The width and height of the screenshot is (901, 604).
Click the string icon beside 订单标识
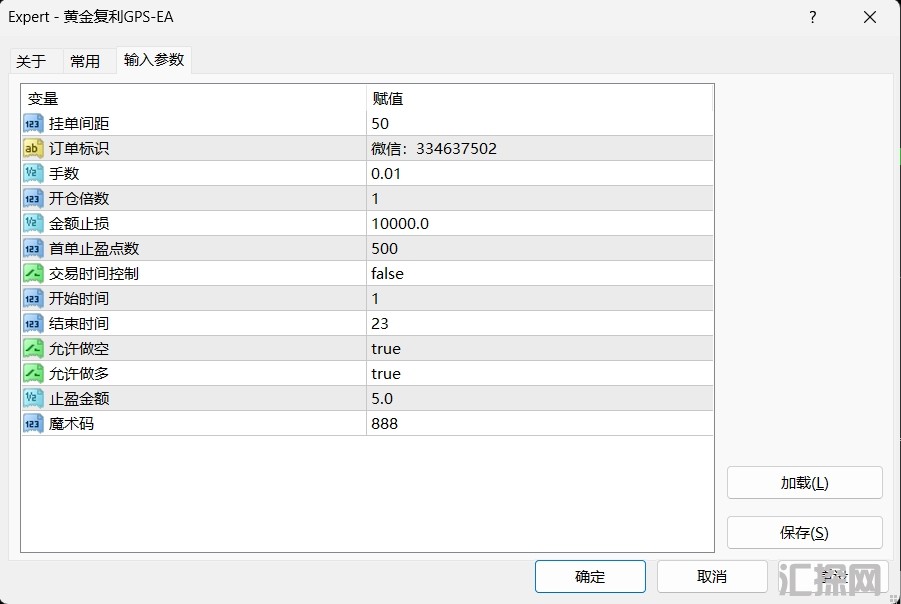point(33,148)
